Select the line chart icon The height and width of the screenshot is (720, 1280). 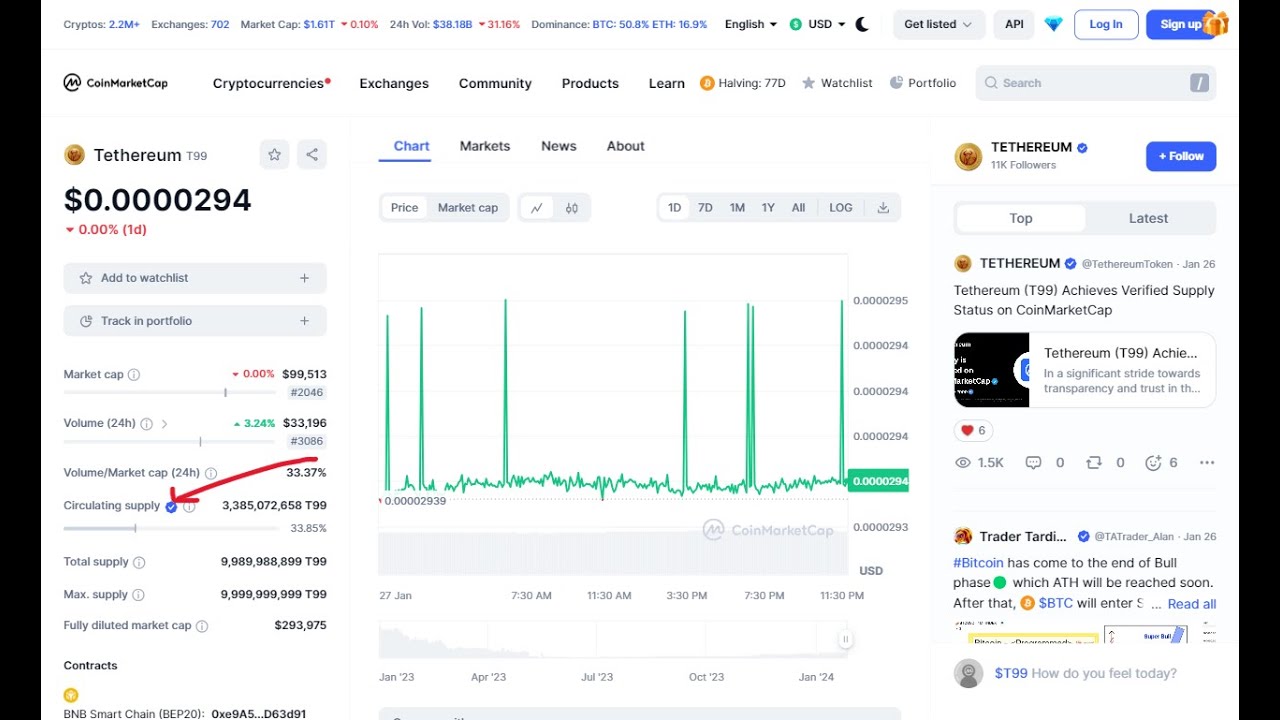click(x=537, y=208)
